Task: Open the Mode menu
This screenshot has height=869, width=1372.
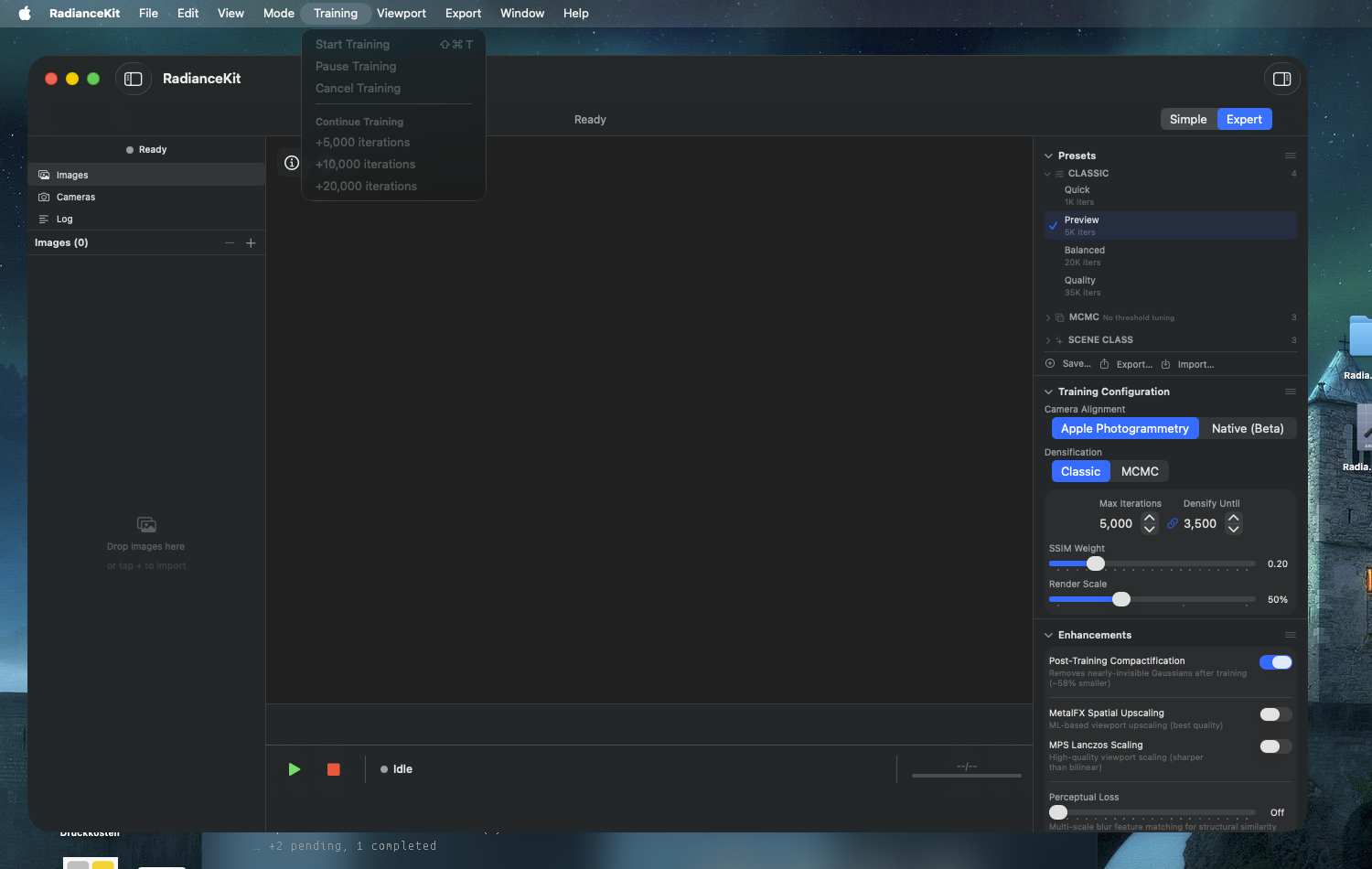Action: click(279, 13)
